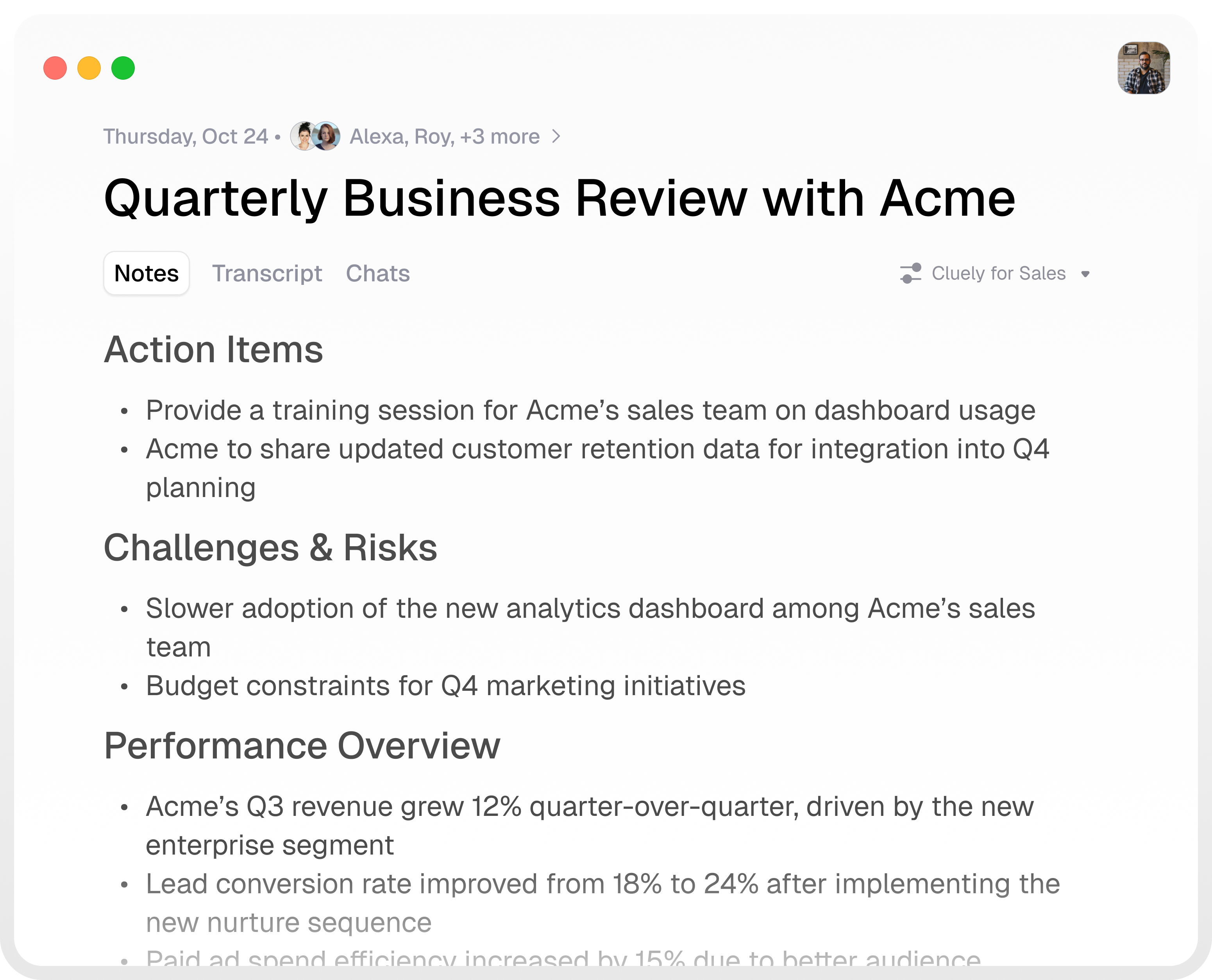Open the "Alexa, Roy, +3 more" attendee list
This screenshot has height=980, width=1212.
(444, 137)
